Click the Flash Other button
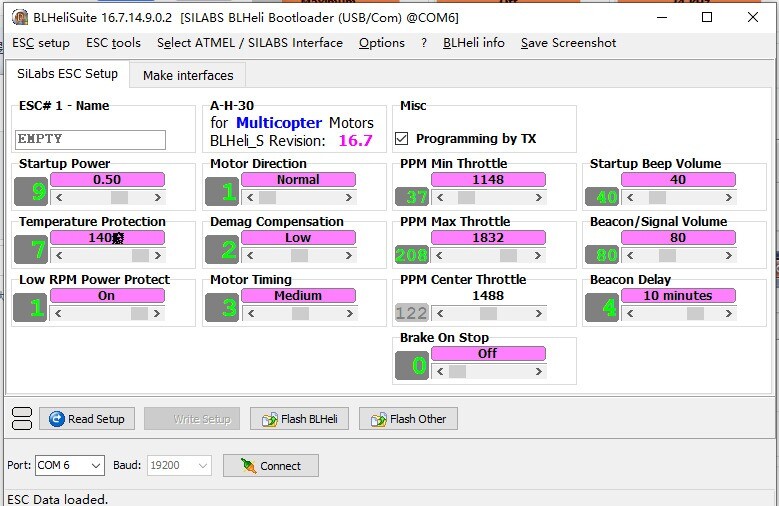Viewport: 779px width, 506px height. point(408,419)
